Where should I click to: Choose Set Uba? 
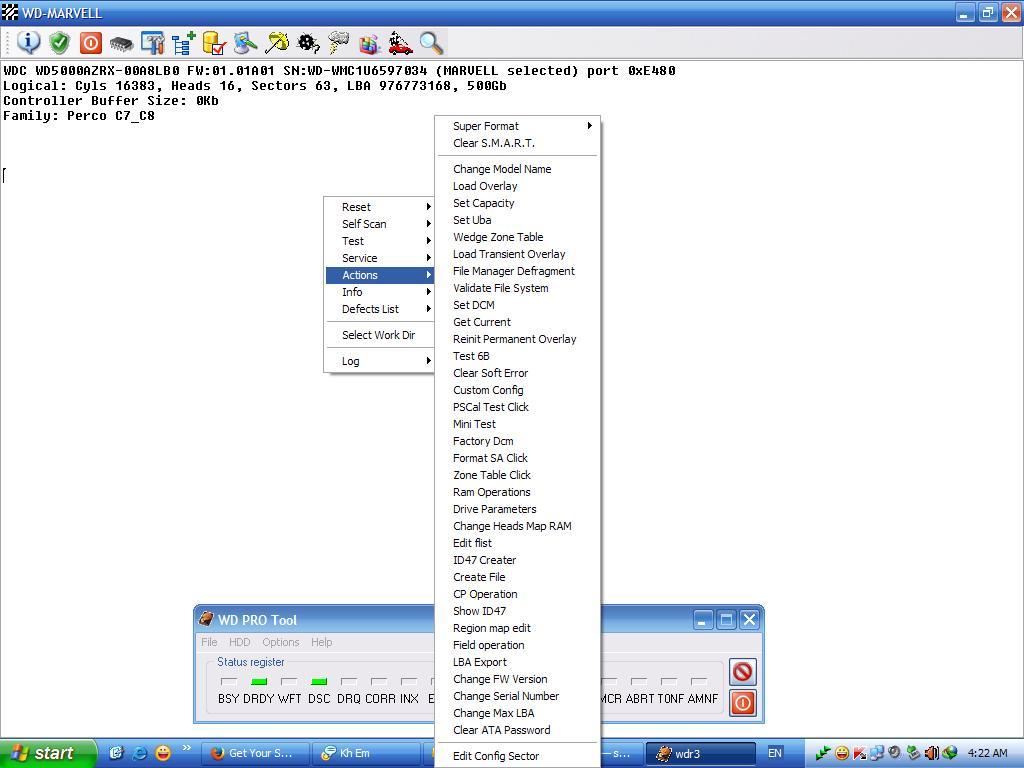click(518, 220)
